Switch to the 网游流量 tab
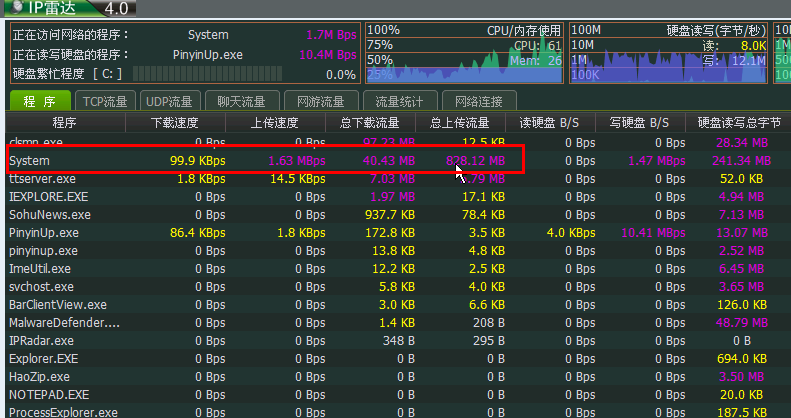This screenshot has width=791, height=418. (x=320, y=101)
